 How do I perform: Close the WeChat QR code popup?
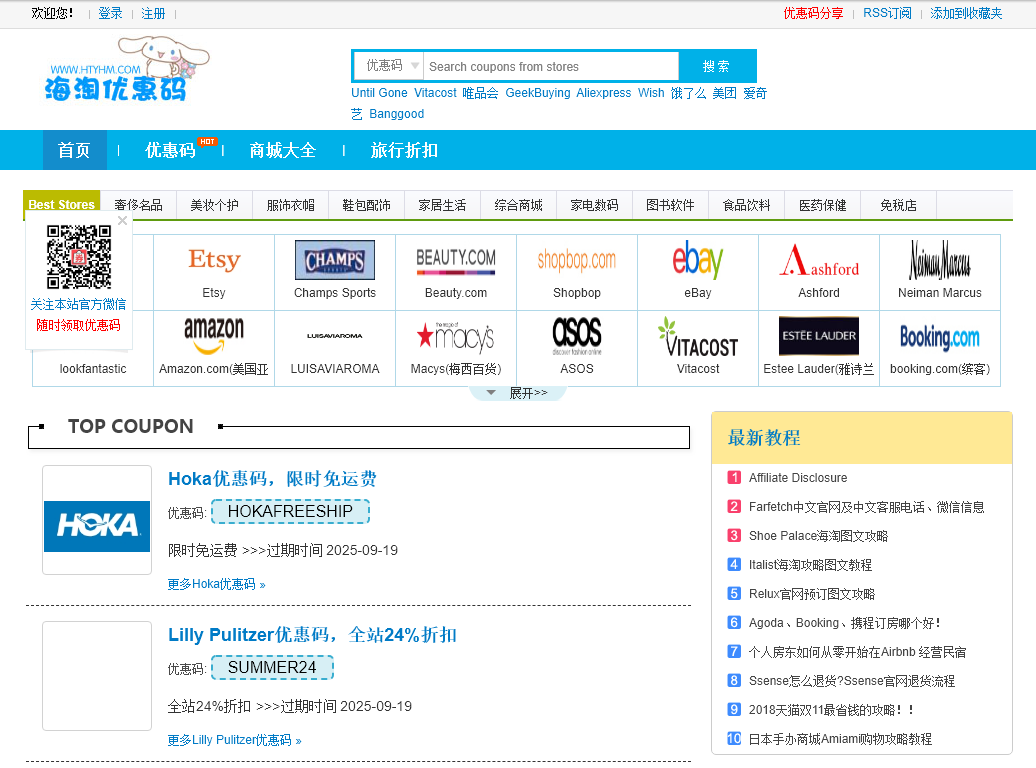coord(122,221)
